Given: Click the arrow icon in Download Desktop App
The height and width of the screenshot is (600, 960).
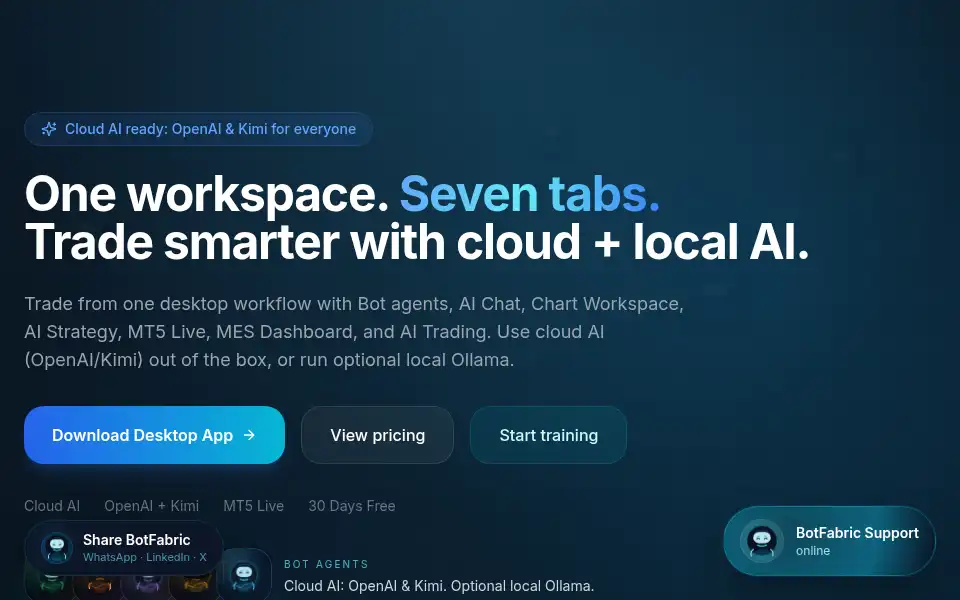Looking at the screenshot, I should [249, 435].
